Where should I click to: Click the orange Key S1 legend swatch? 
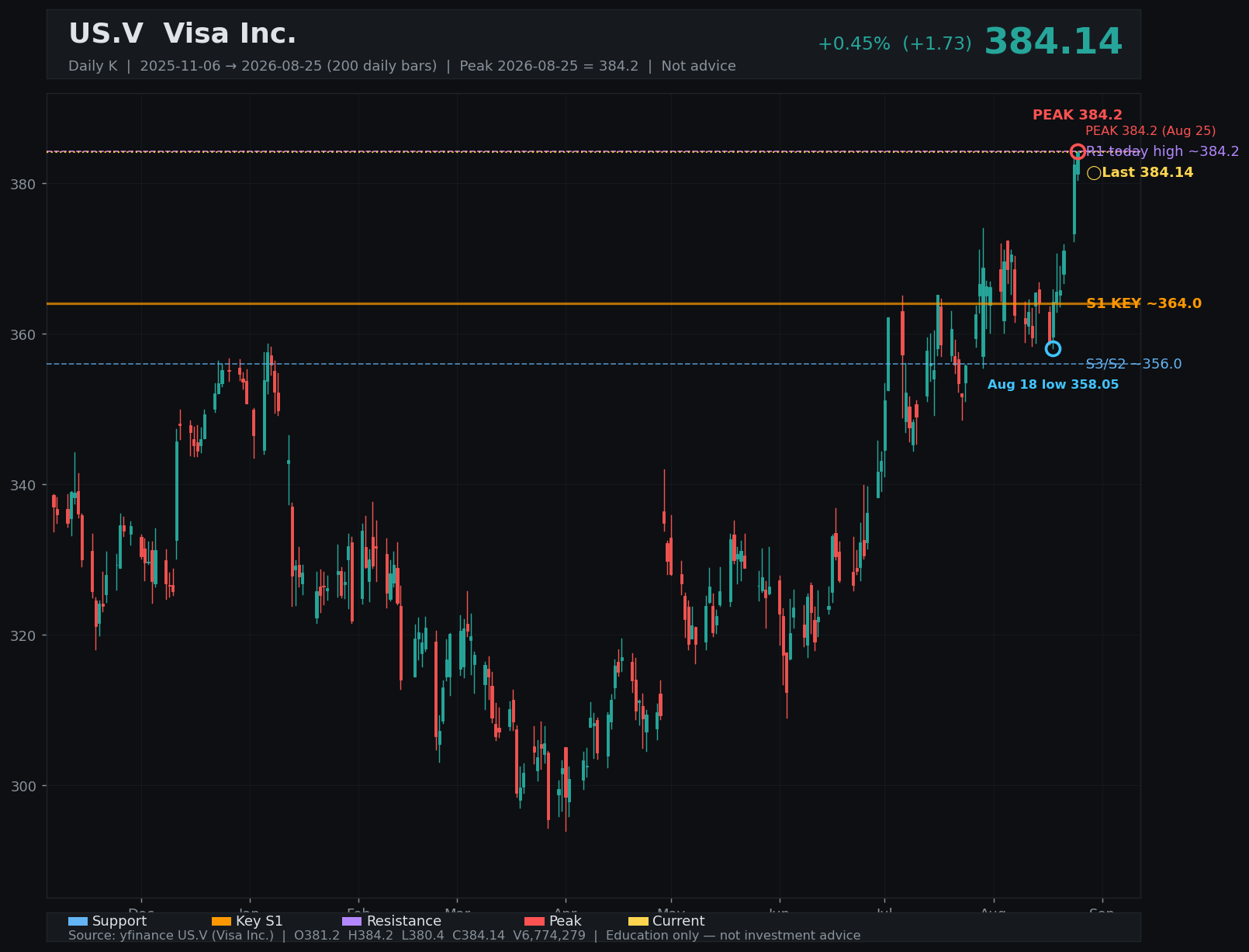[x=221, y=921]
